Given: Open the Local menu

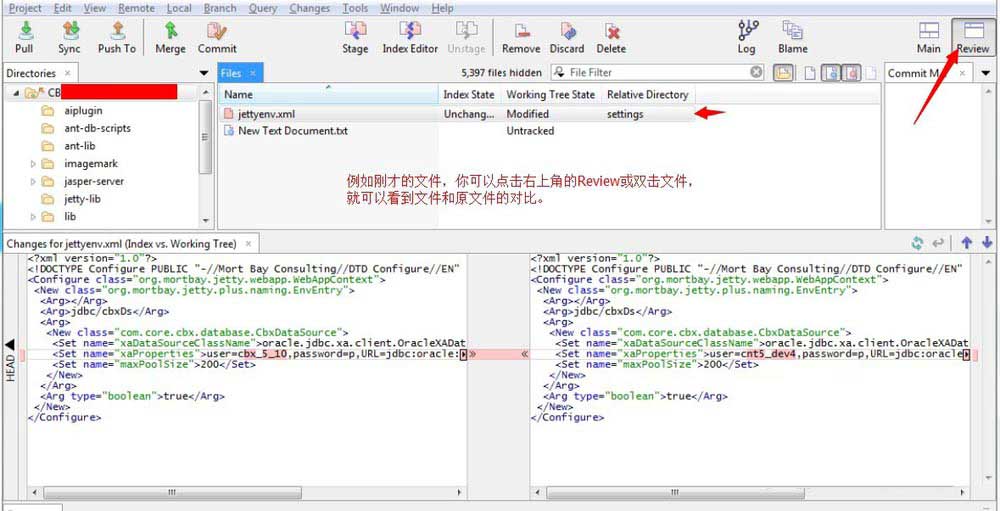Looking at the screenshot, I should [179, 8].
